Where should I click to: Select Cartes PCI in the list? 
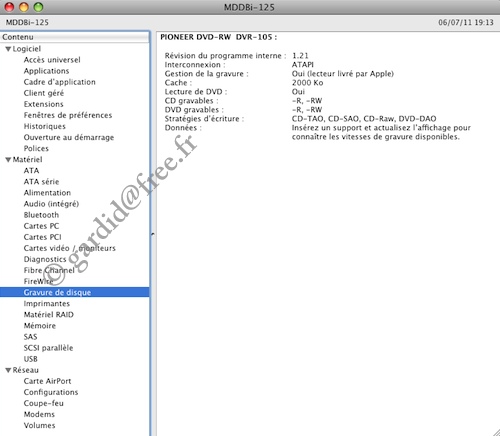click(x=42, y=237)
